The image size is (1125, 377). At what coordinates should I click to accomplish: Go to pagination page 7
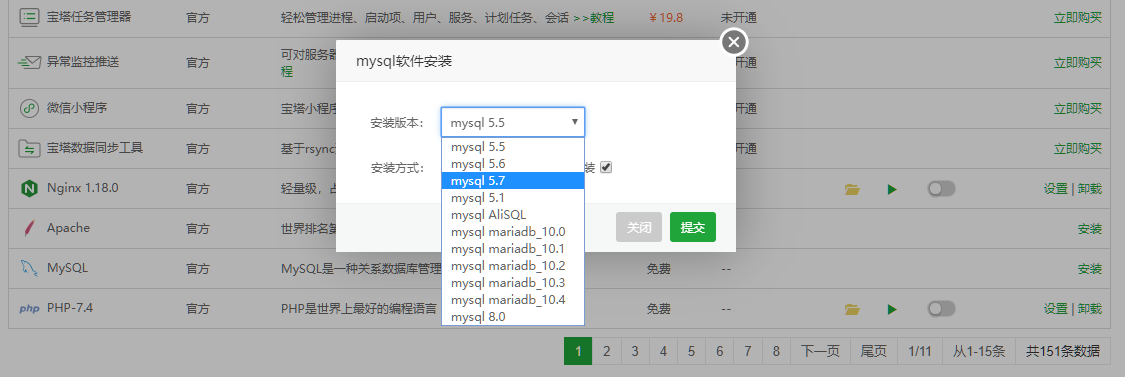tap(748, 351)
